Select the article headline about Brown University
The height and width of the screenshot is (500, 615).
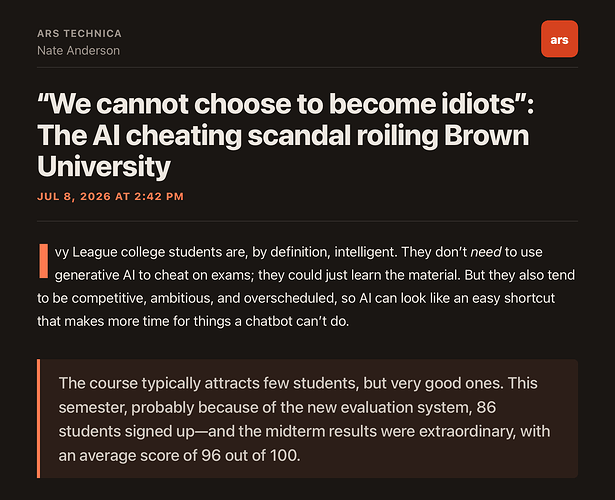tap(286, 135)
